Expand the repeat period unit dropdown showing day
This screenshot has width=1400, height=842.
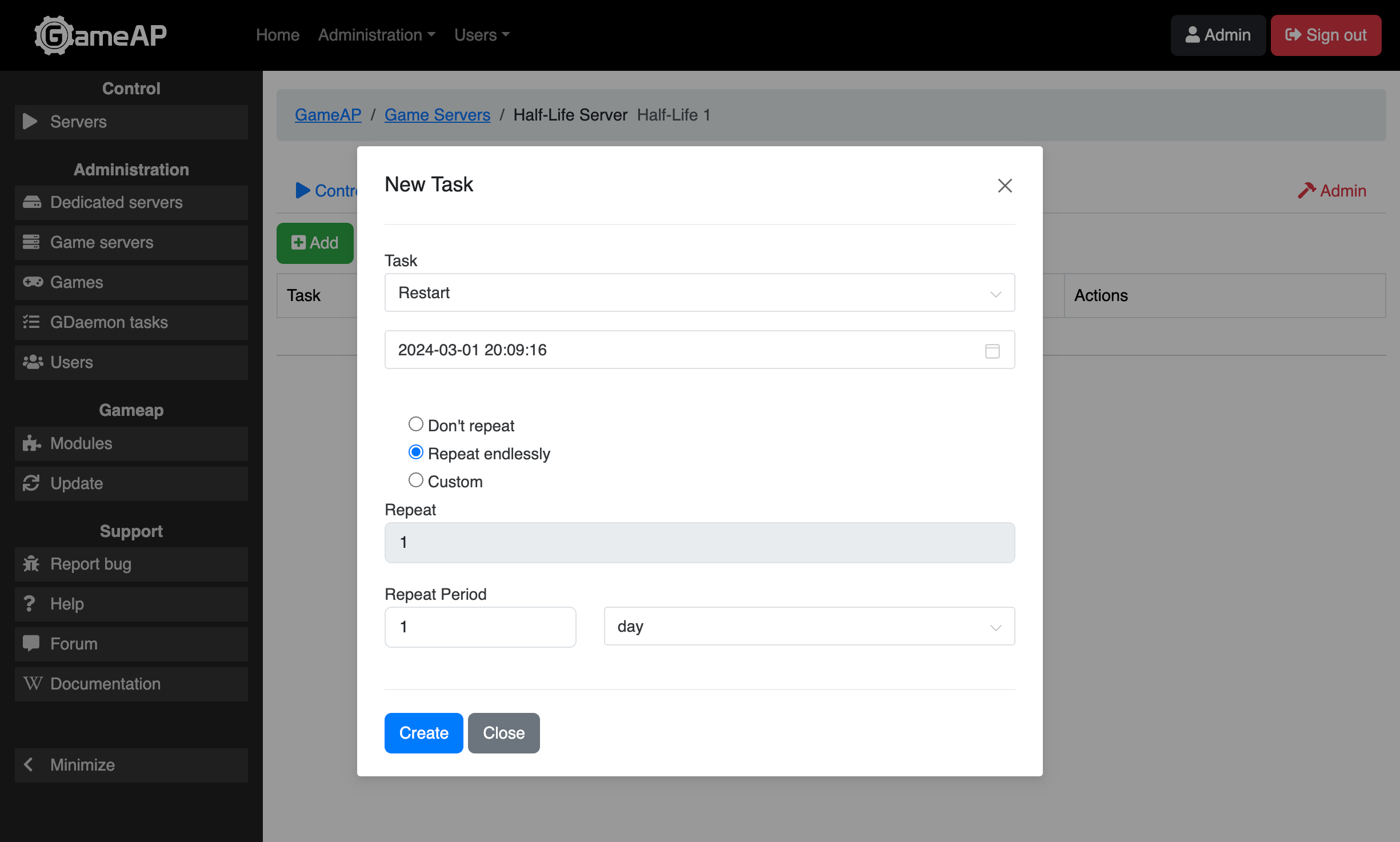(809, 627)
